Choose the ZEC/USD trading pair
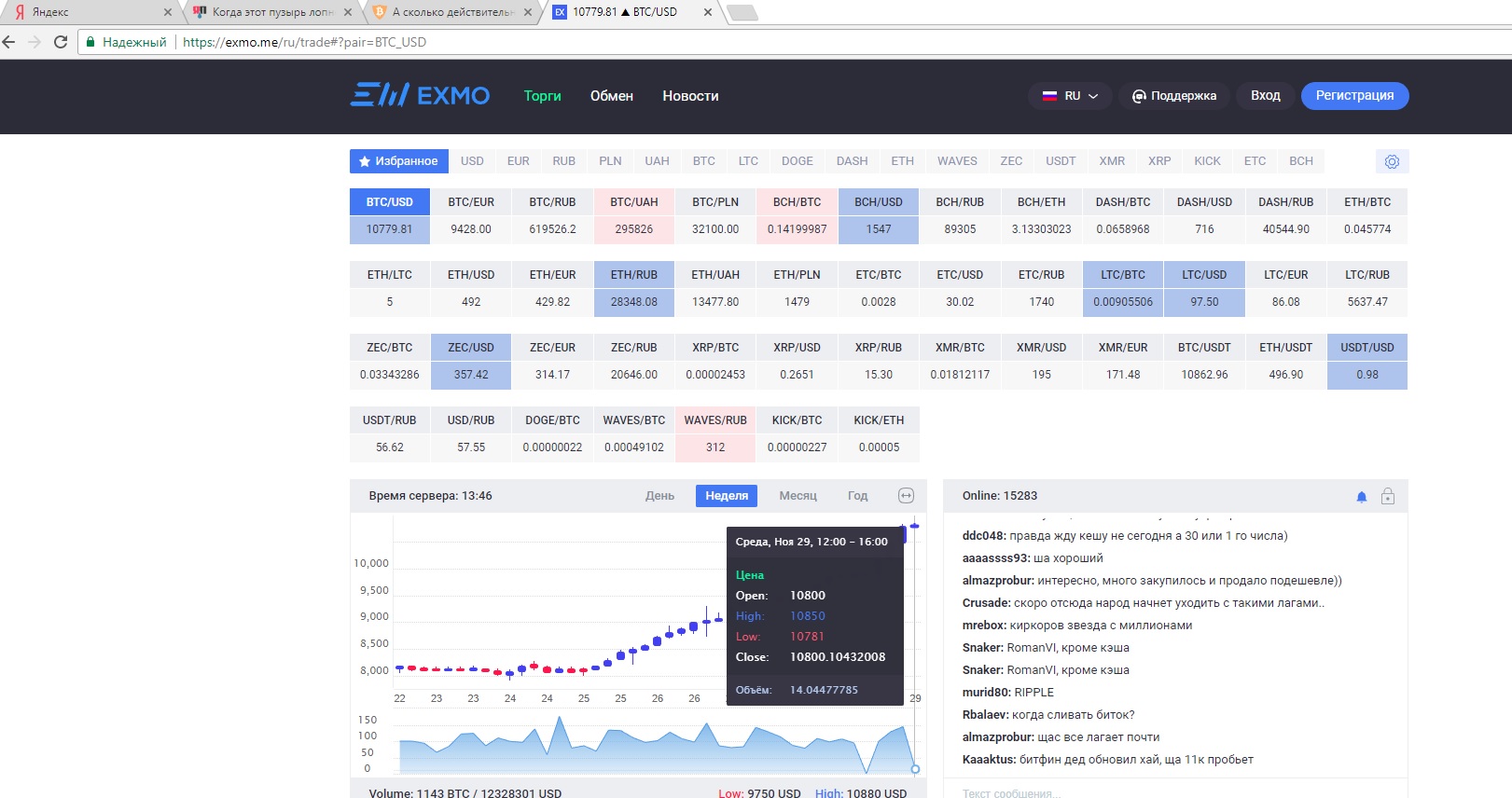Image resolution: width=1512 pixels, height=798 pixels. pyautogui.click(x=471, y=362)
